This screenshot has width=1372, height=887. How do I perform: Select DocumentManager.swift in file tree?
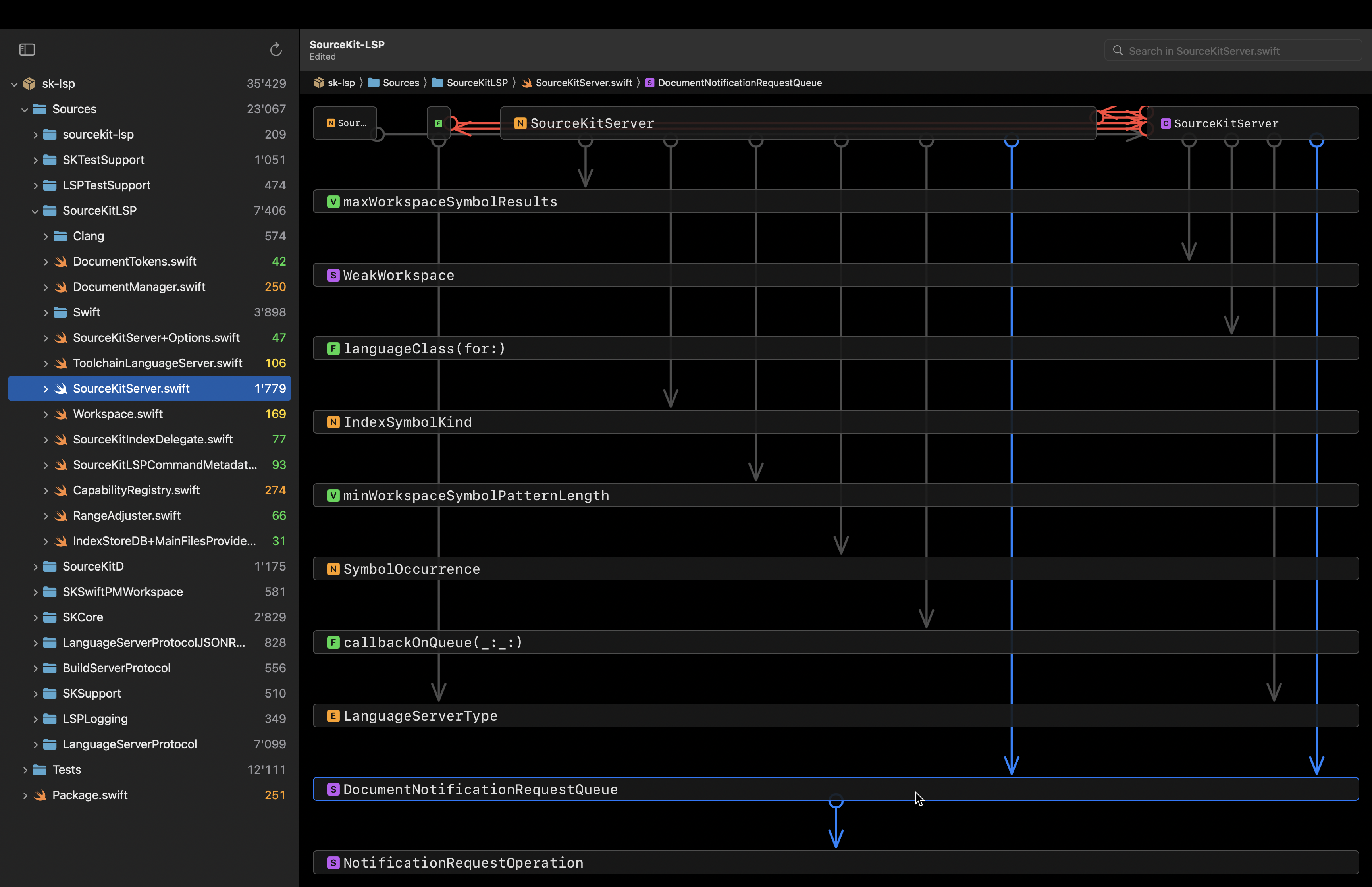[150, 287]
